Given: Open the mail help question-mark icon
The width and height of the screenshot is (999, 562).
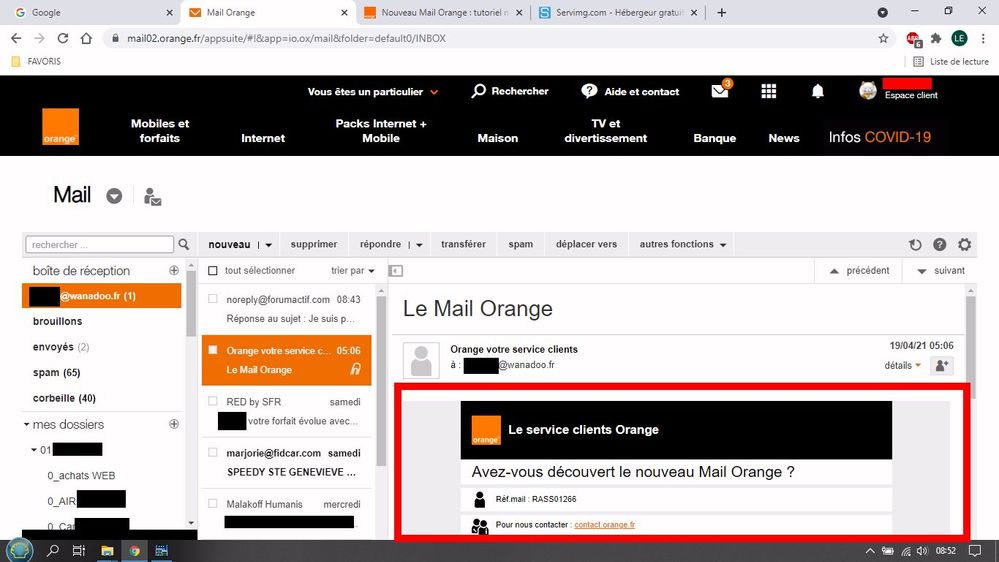Looking at the screenshot, I should [x=940, y=244].
